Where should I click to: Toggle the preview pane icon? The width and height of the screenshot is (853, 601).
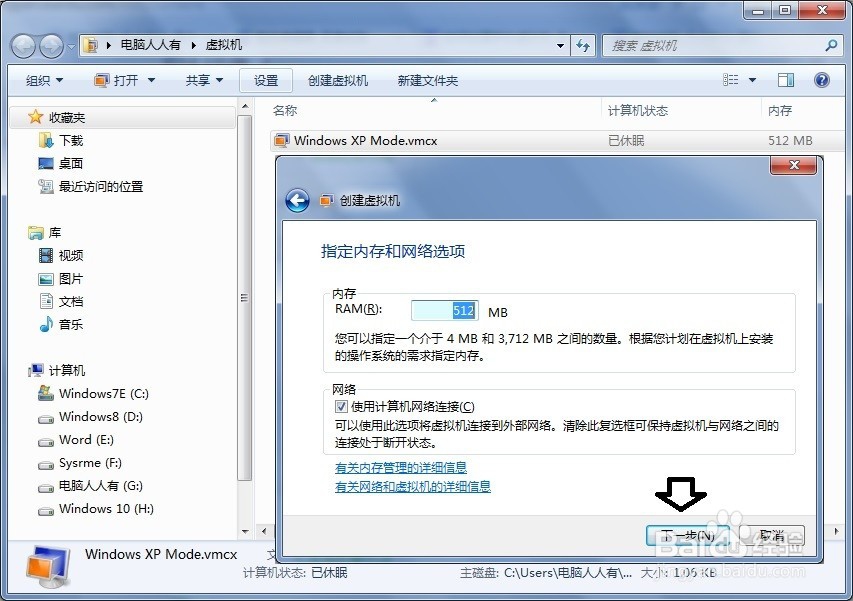click(x=786, y=80)
